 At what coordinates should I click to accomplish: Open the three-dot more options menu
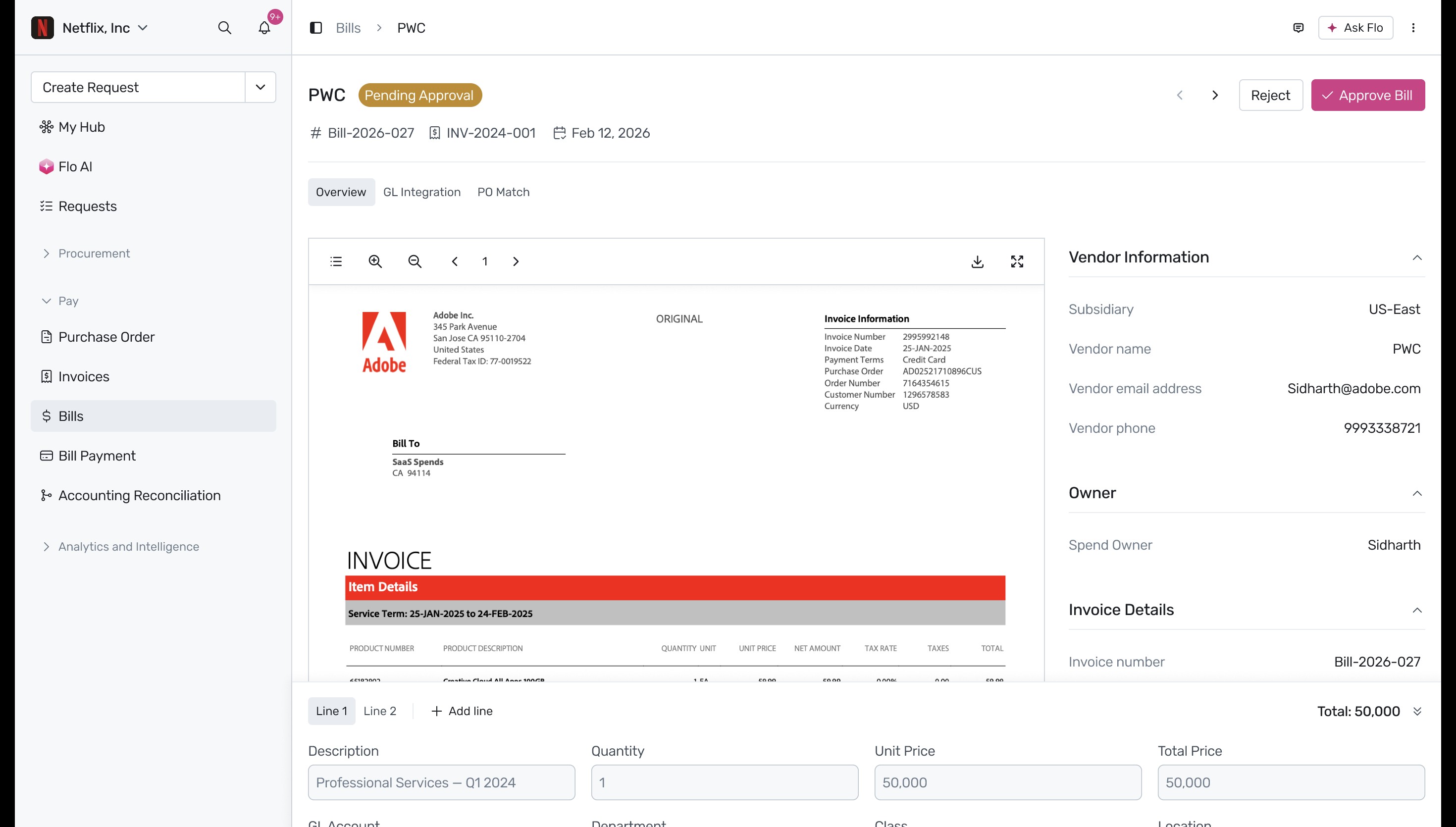coord(1413,28)
